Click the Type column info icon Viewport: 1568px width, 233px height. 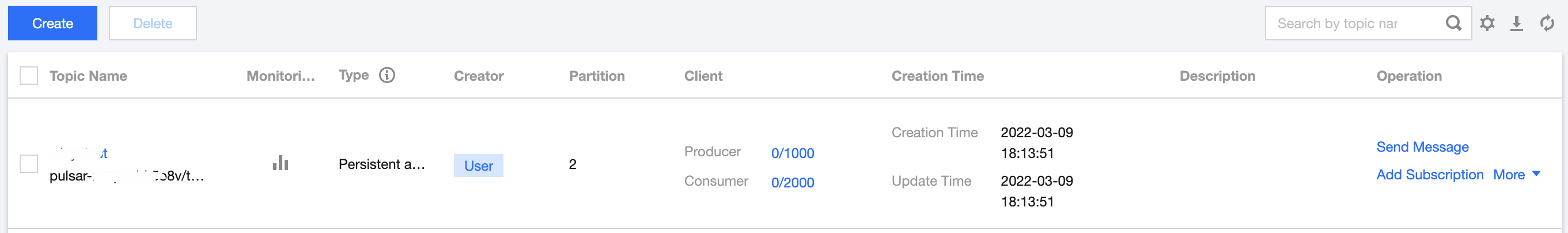[387, 75]
